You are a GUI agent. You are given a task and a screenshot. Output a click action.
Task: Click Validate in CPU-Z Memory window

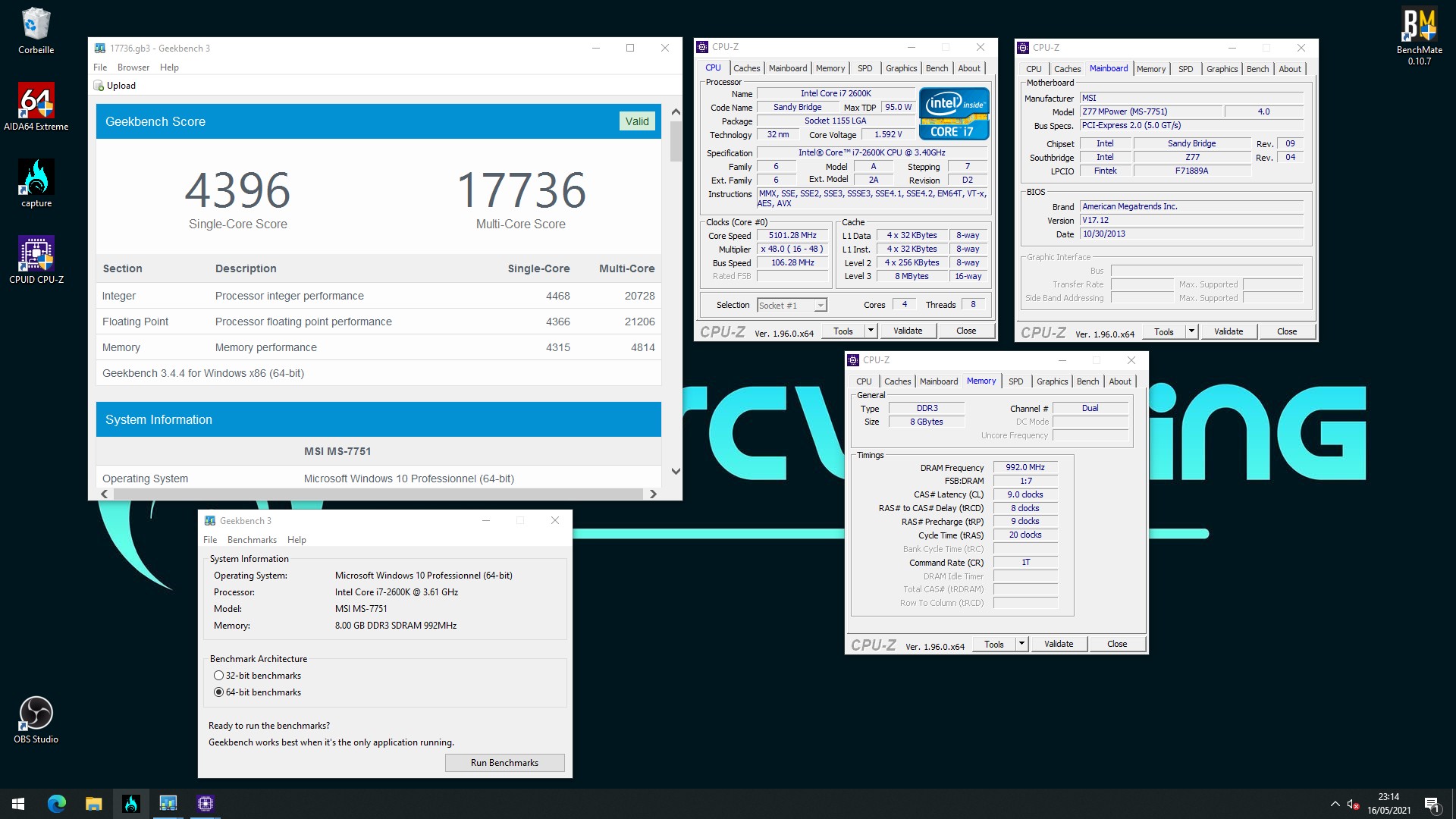click(x=1059, y=644)
